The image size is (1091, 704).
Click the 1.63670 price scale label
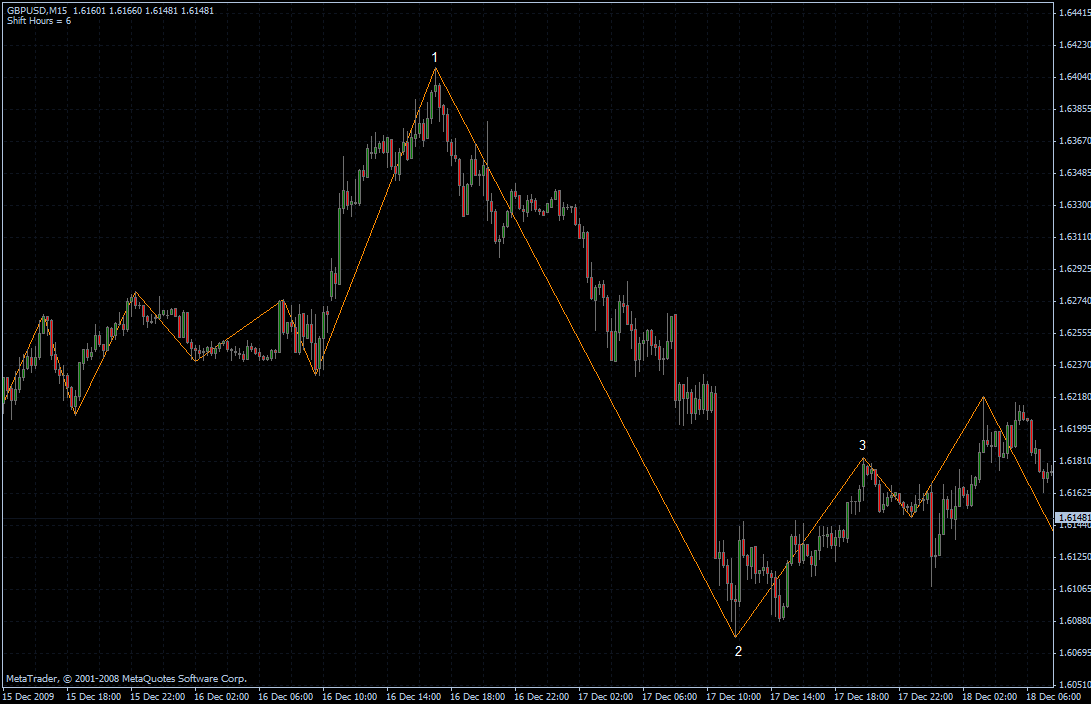(1074, 141)
